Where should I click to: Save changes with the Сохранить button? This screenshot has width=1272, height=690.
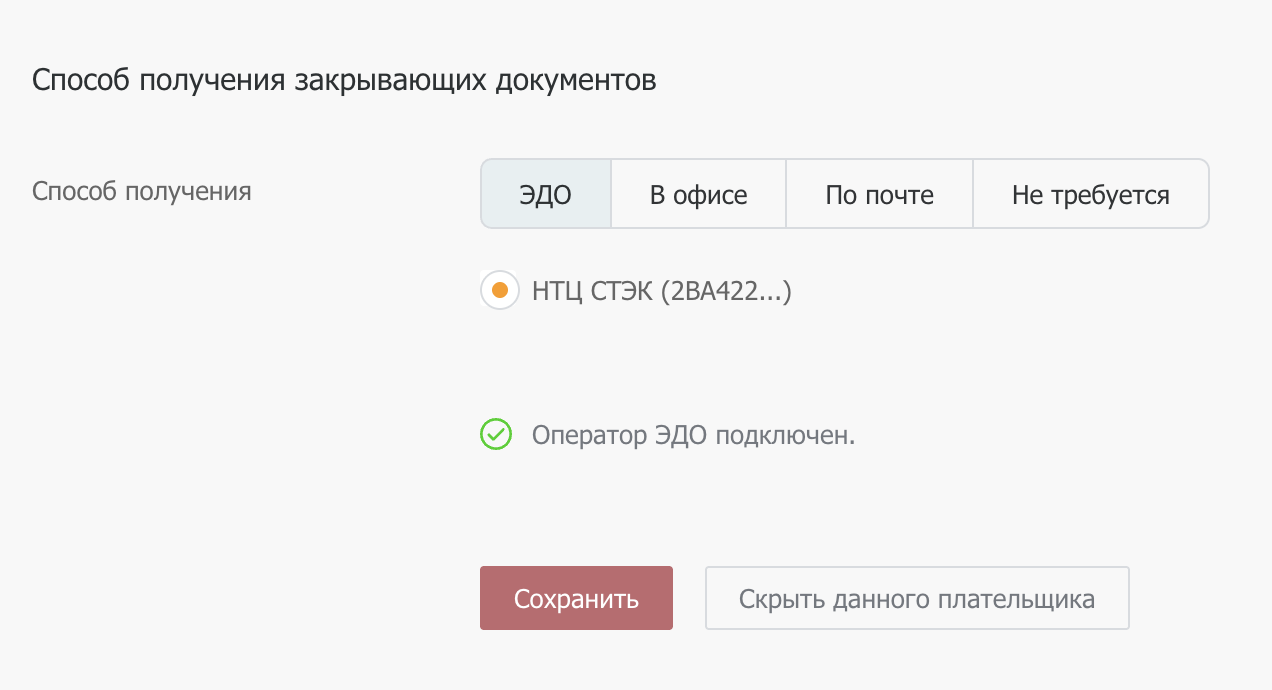point(576,598)
